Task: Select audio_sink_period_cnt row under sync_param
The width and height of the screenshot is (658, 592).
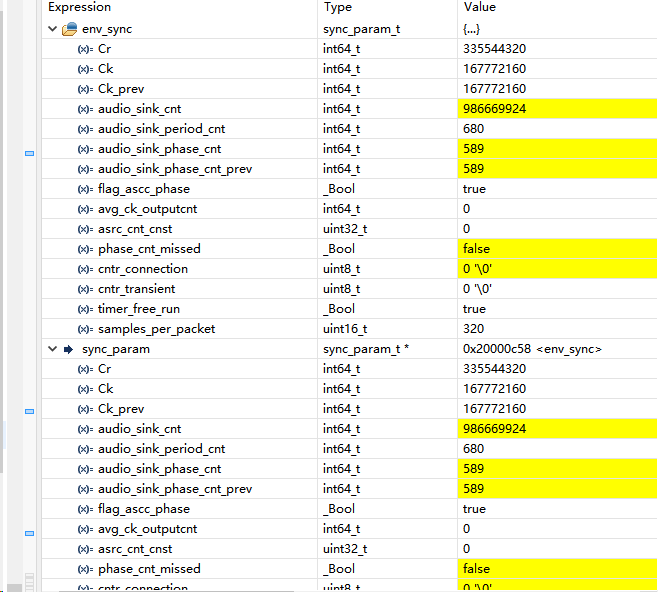Action: (161, 449)
